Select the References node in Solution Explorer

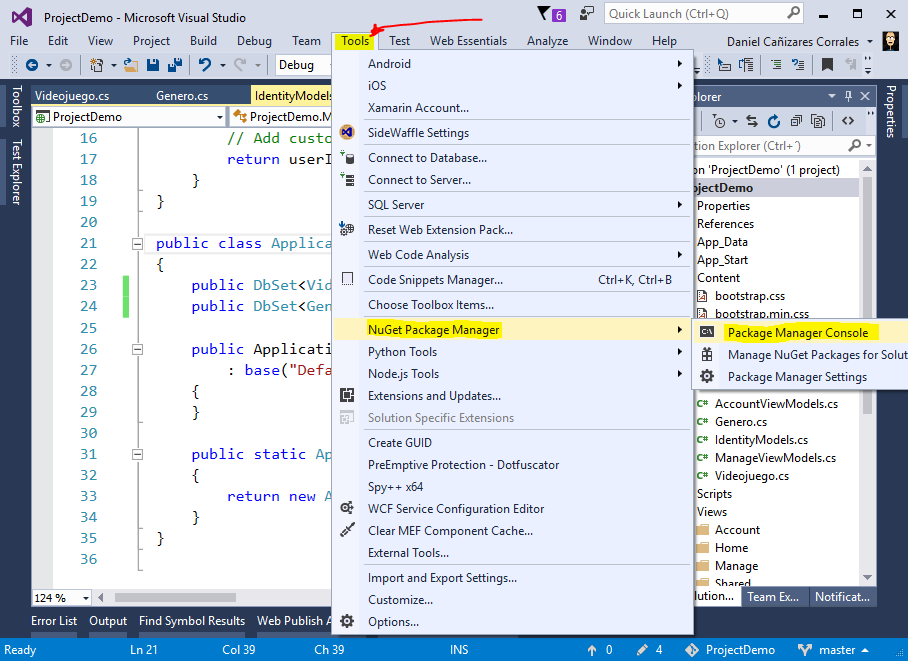click(x=725, y=224)
